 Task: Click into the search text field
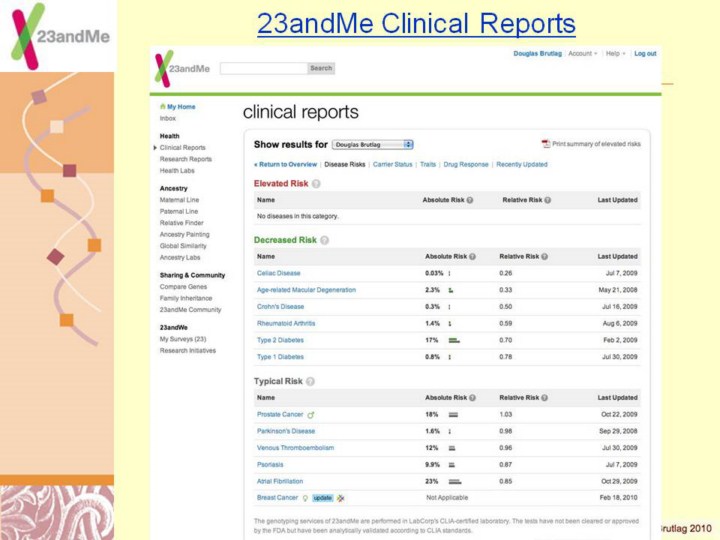tap(262, 69)
